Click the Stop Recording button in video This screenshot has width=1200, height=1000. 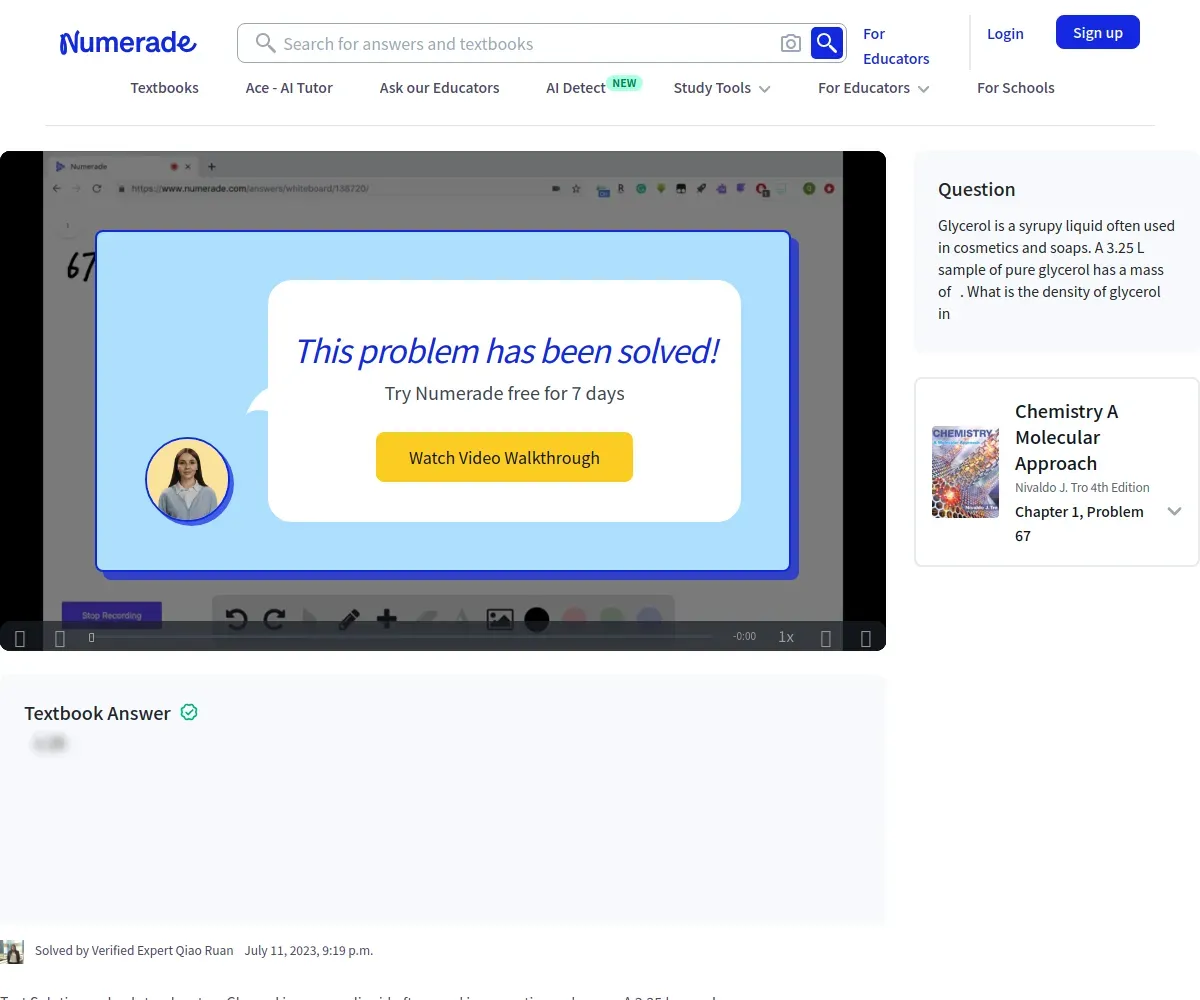pos(111,615)
